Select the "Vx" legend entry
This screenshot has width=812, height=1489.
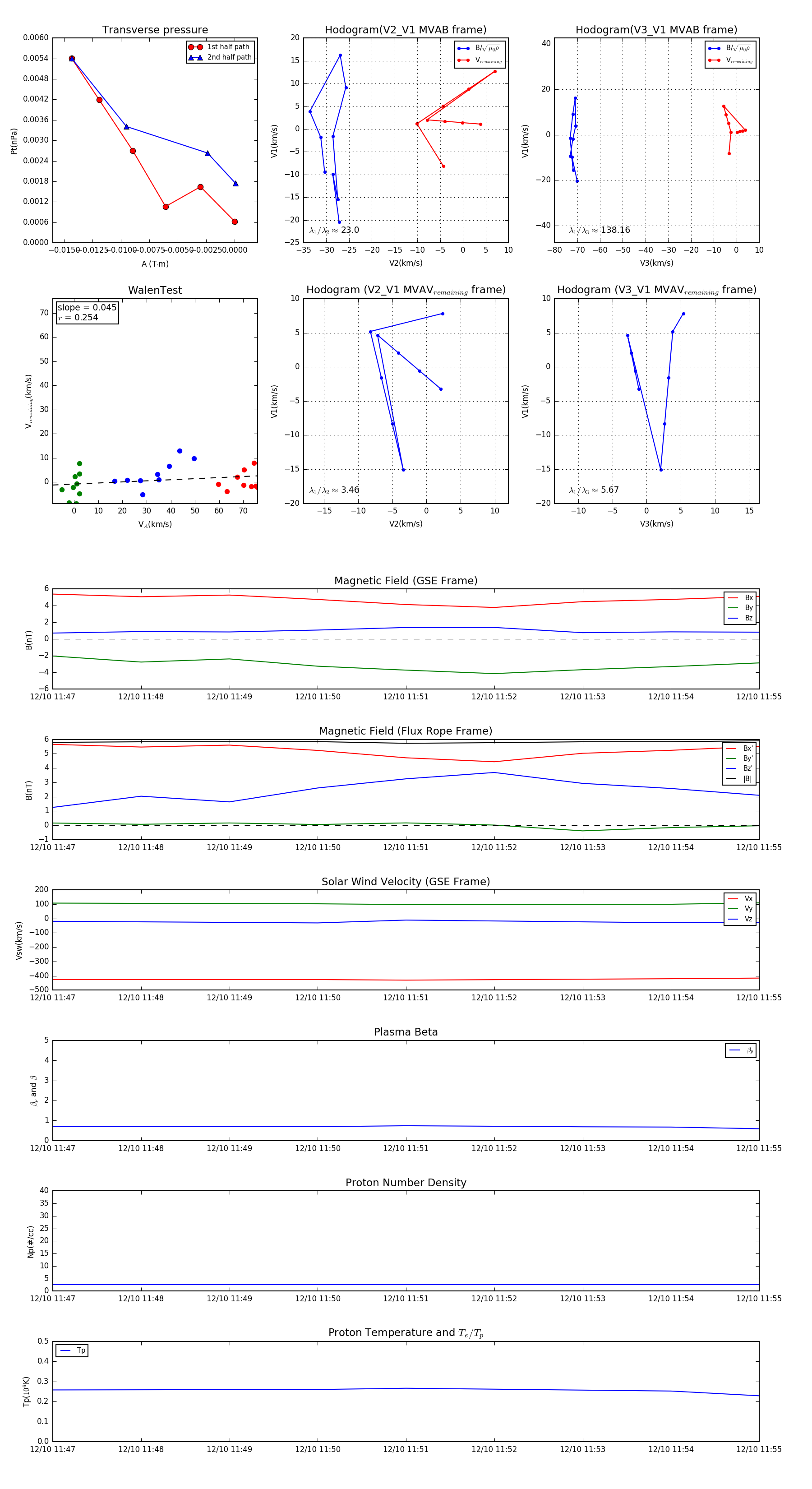click(x=740, y=899)
